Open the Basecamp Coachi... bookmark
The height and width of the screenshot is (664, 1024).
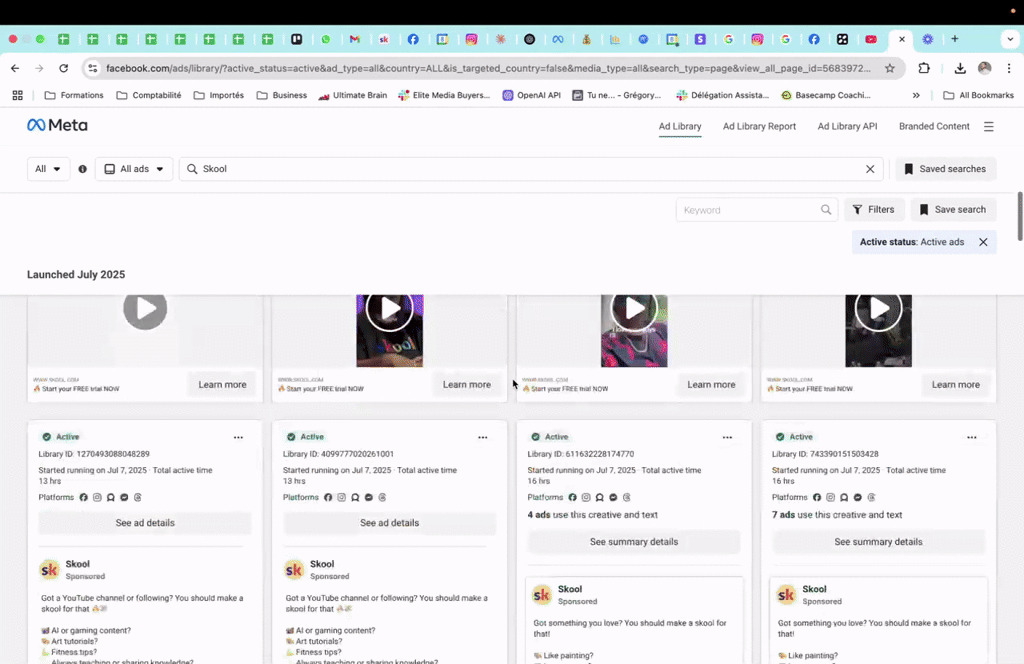pyautogui.click(x=825, y=95)
